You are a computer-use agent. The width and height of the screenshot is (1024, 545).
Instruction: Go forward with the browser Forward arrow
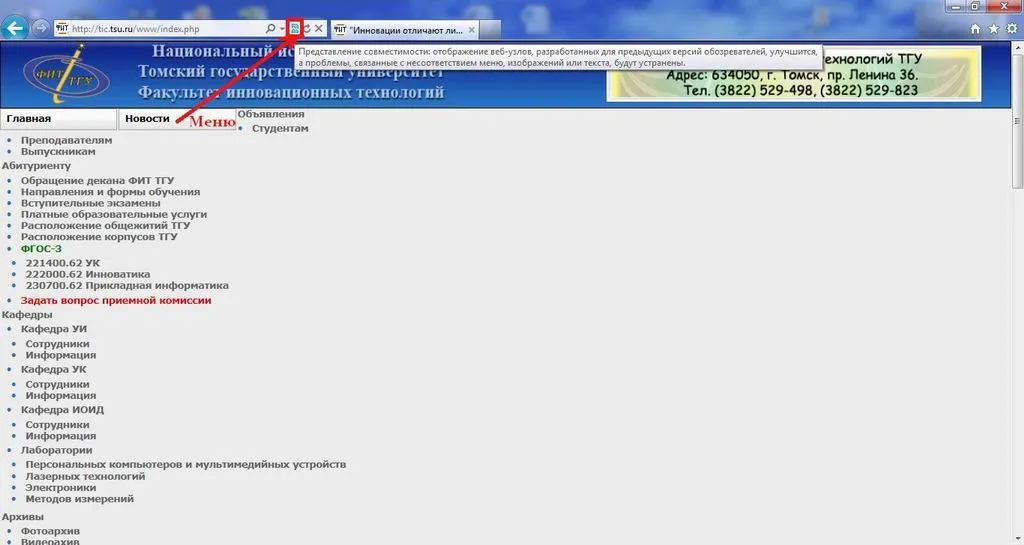tap(40, 28)
